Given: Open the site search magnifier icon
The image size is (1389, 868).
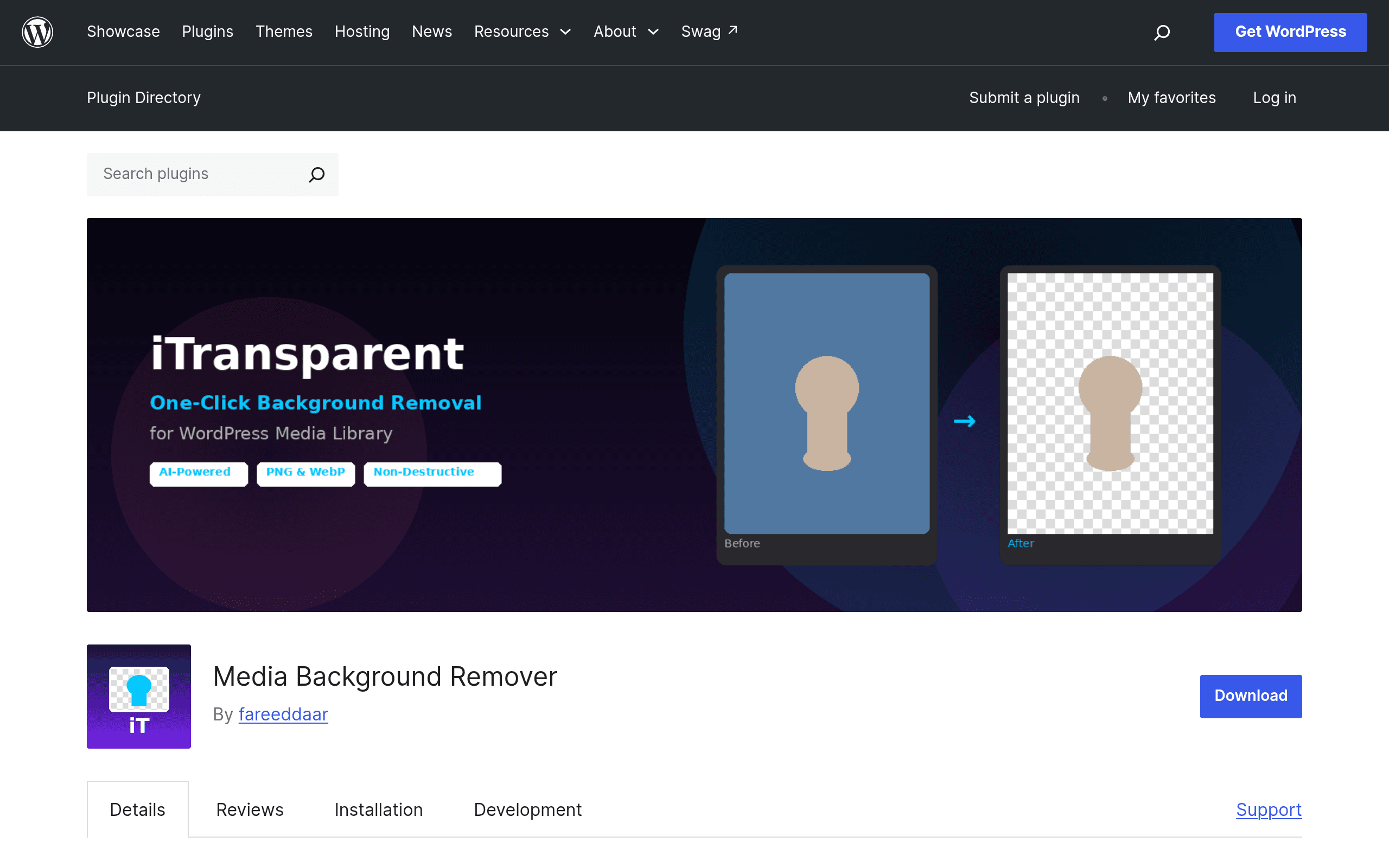Looking at the screenshot, I should point(1162,32).
